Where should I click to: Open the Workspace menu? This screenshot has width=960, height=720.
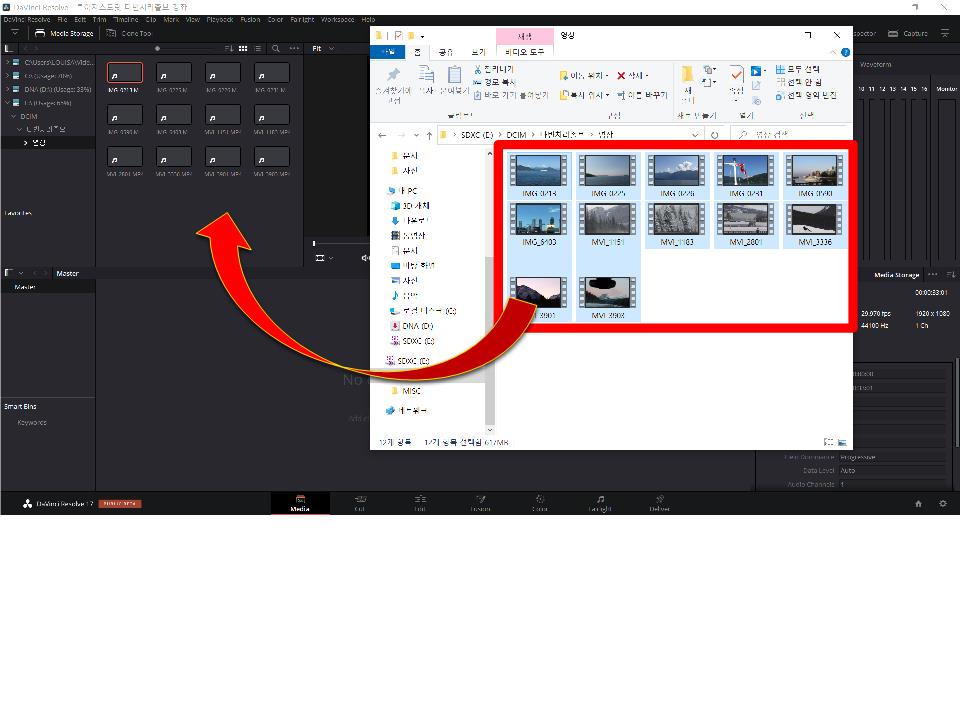(337, 20)
